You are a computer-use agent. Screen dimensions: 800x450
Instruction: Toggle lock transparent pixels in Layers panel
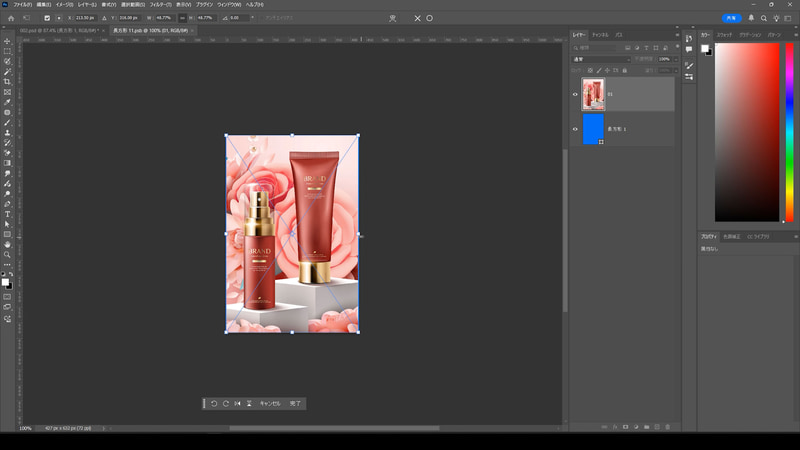coord(590,70)
